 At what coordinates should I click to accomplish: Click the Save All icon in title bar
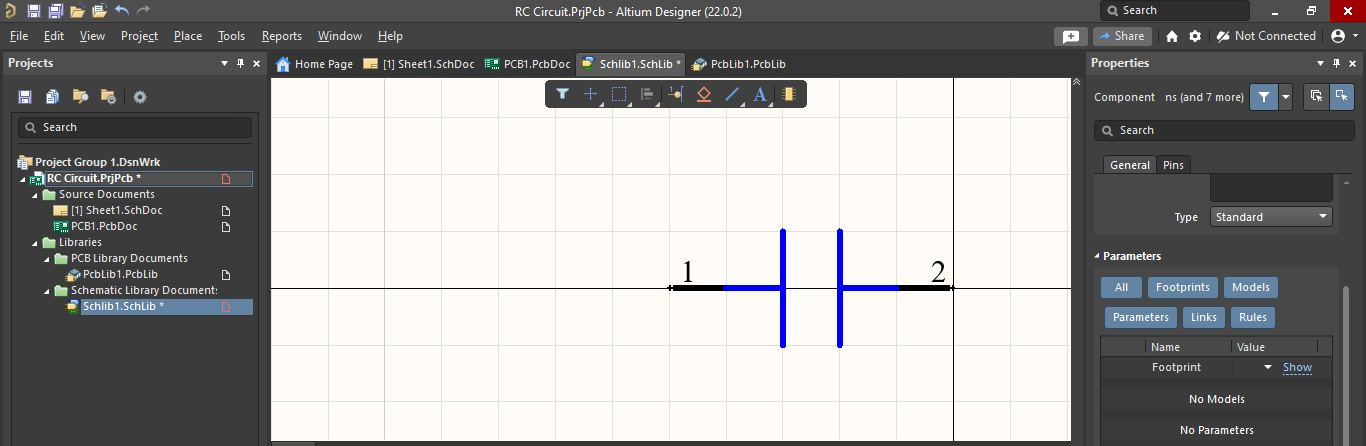coord(55,11)
